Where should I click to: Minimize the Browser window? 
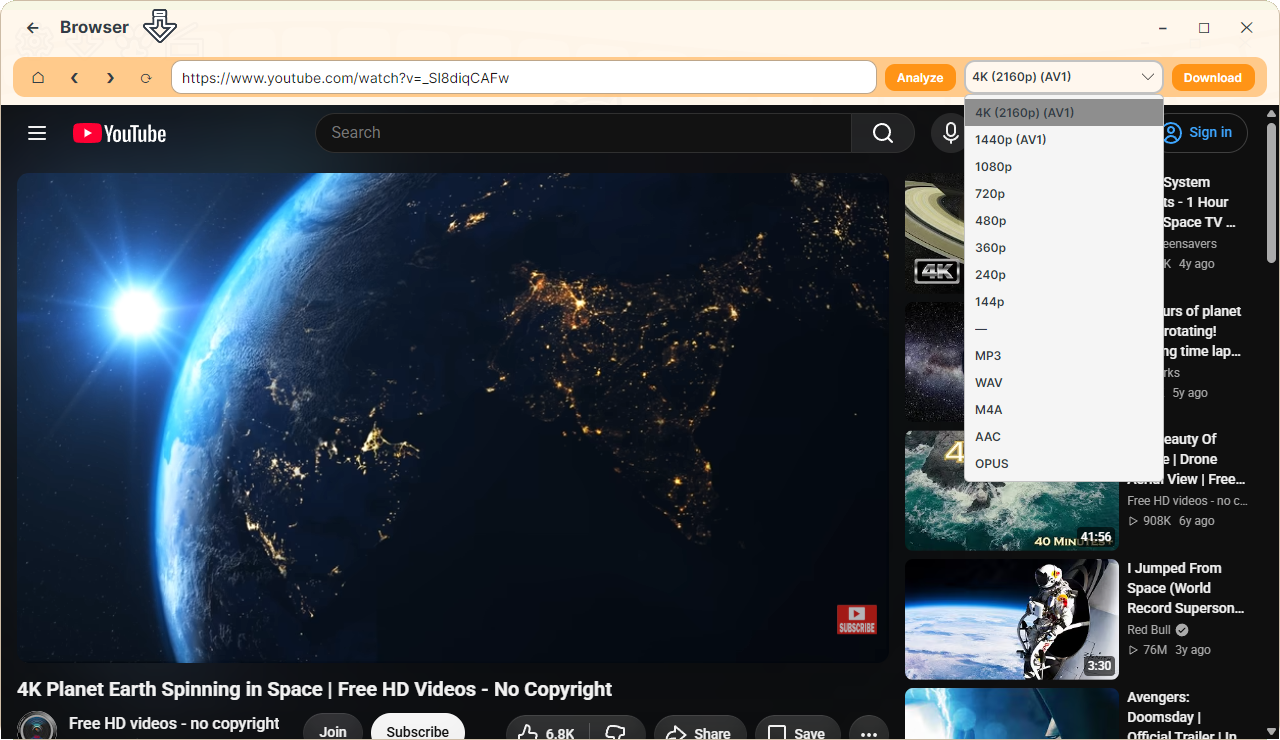tap(1163, 28)
